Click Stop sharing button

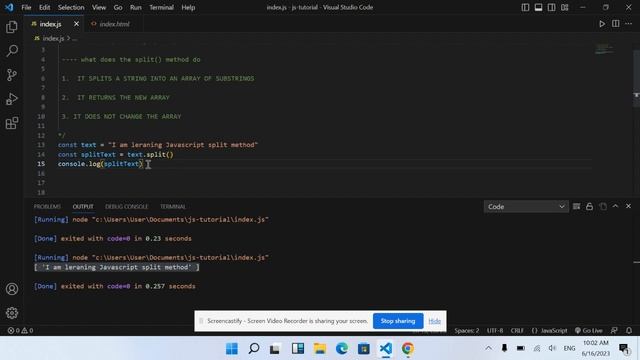(398, 321)
